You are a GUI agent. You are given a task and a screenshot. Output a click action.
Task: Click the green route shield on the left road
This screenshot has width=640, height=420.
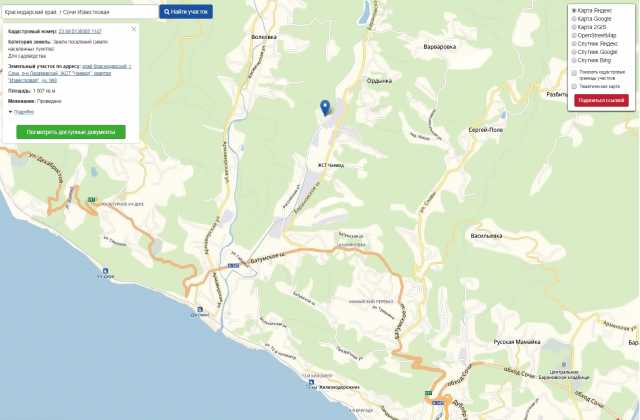tap(91, 200)
